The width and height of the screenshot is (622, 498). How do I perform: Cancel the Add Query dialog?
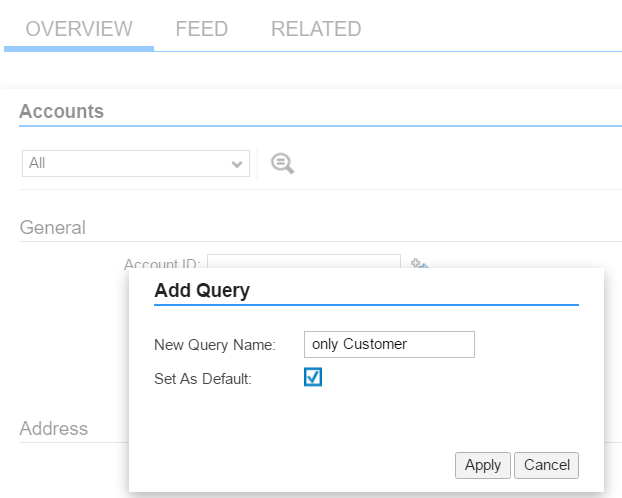pos(547,465)
